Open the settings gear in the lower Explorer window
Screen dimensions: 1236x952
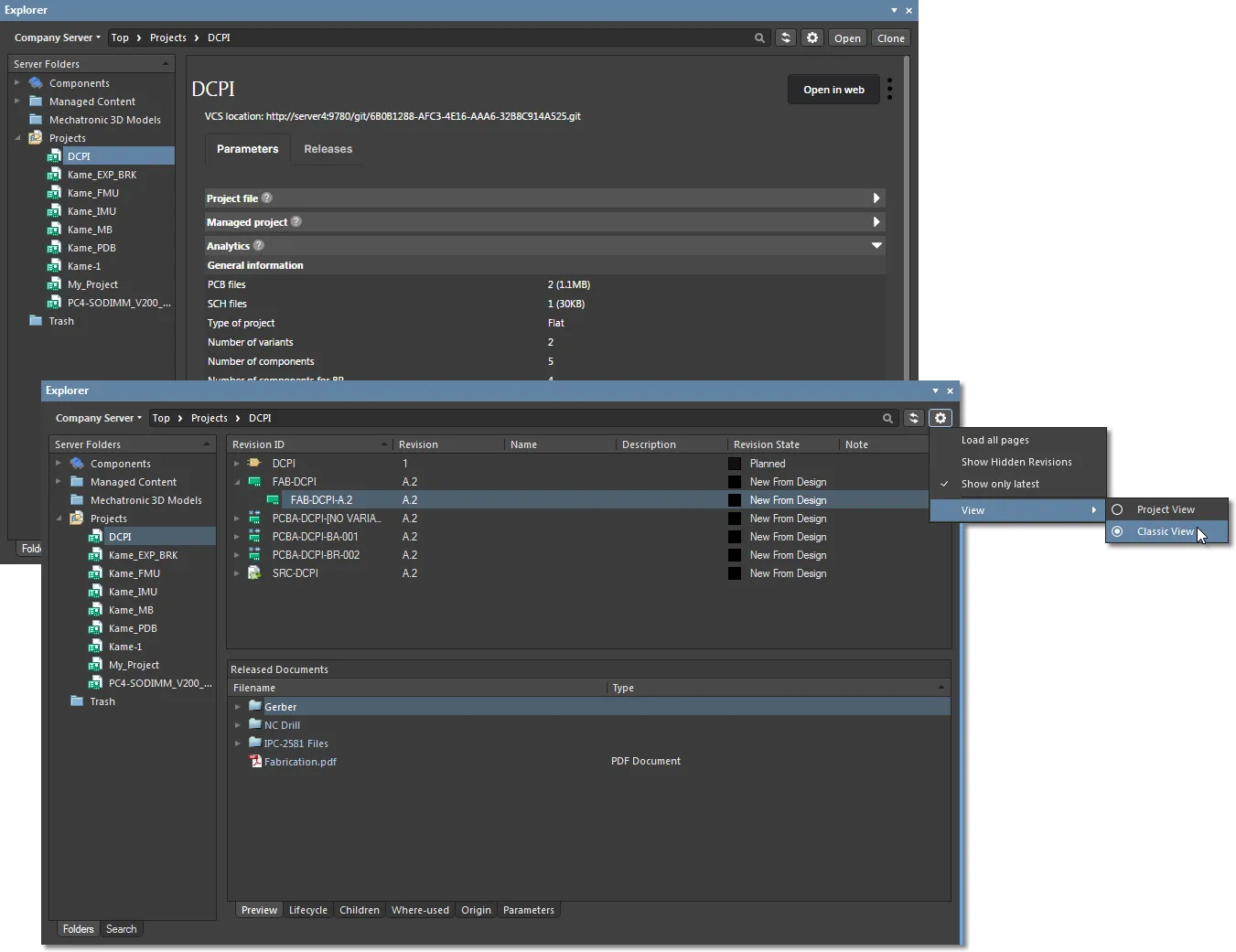(940, 418)
